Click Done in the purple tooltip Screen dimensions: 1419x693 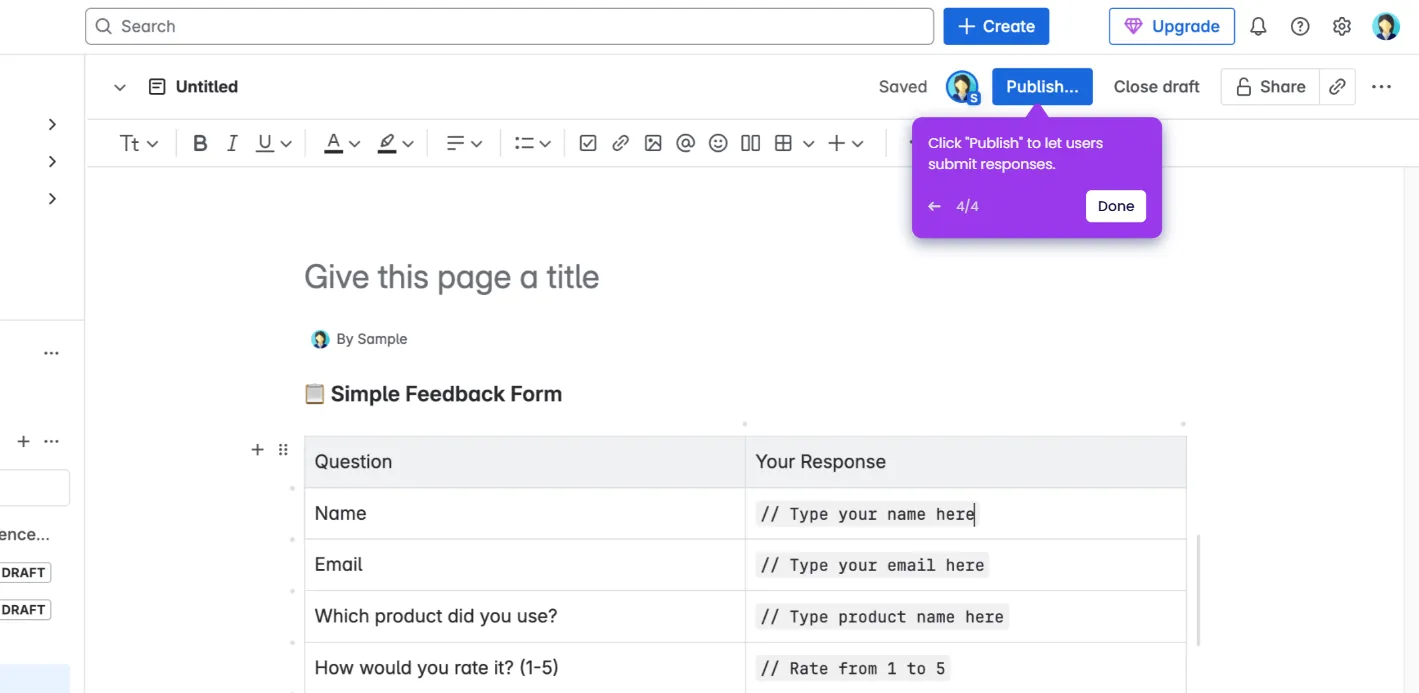[1116, 206]
